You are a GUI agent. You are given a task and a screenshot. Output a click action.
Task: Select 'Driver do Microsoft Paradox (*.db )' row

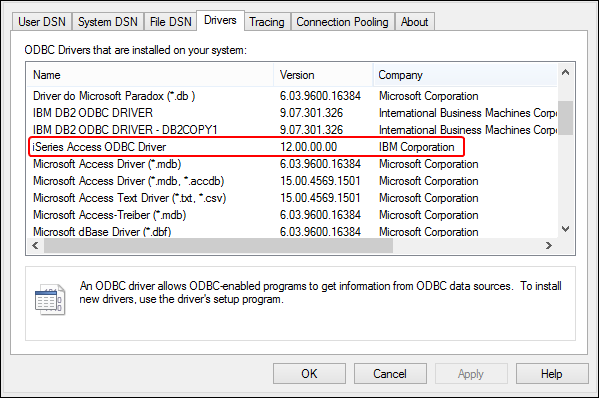pos(292,96)
